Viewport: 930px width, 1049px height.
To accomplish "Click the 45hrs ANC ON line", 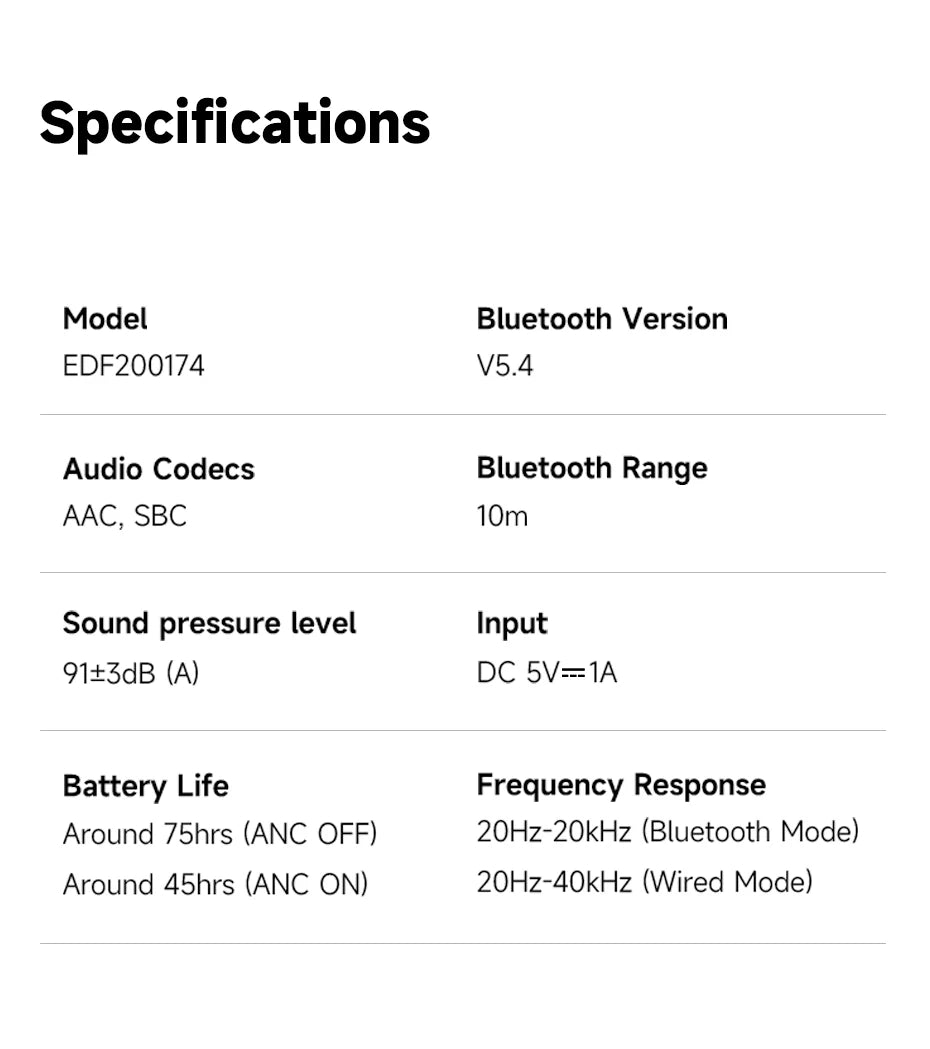I will point(215,884).
